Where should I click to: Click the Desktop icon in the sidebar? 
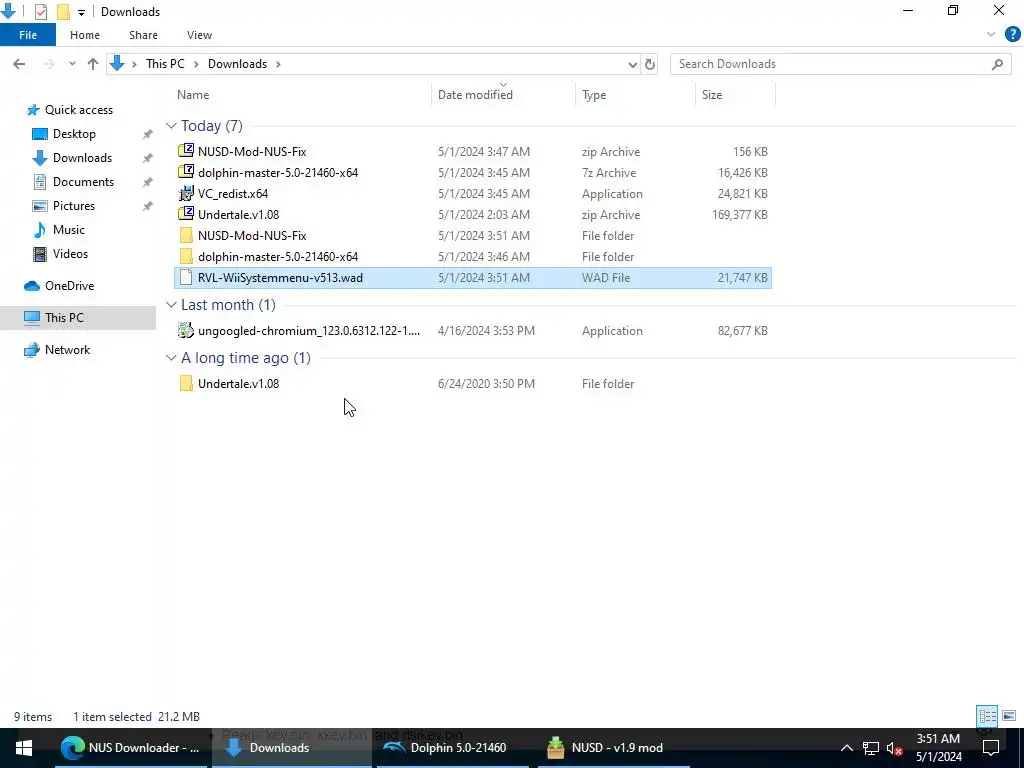coord(40,134)
